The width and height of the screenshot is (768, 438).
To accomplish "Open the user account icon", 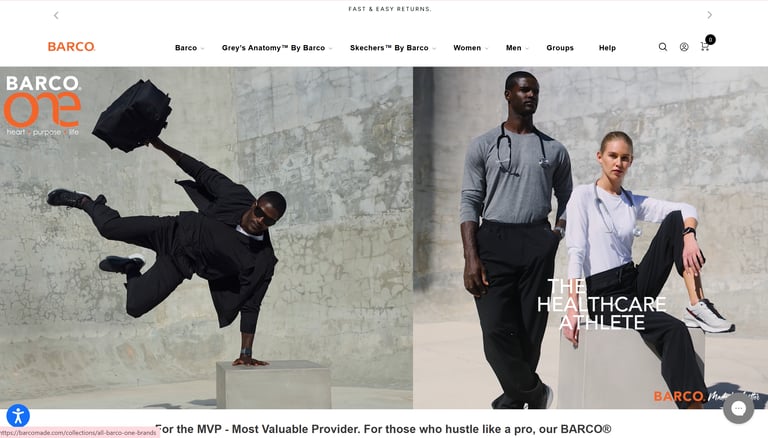I will pos(684,47).
